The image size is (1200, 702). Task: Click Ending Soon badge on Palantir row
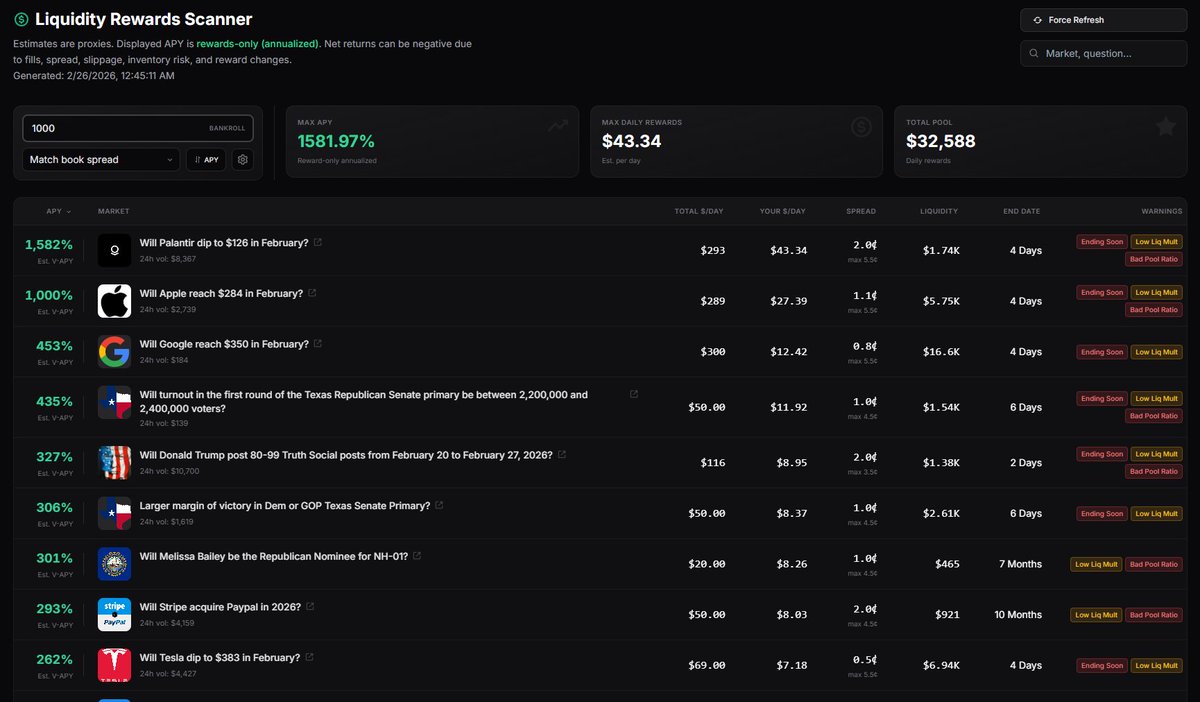(x=1101, y=242)
